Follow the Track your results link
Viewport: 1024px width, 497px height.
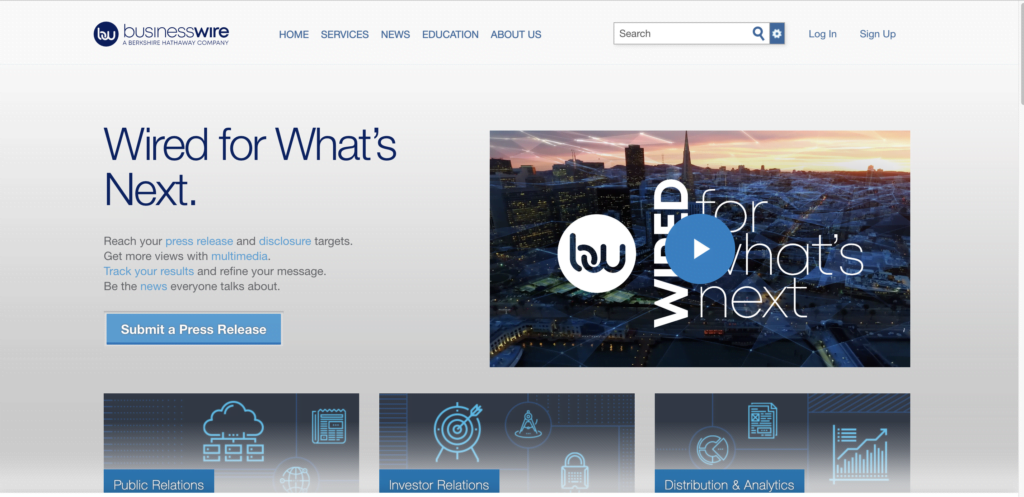[148, 271]
